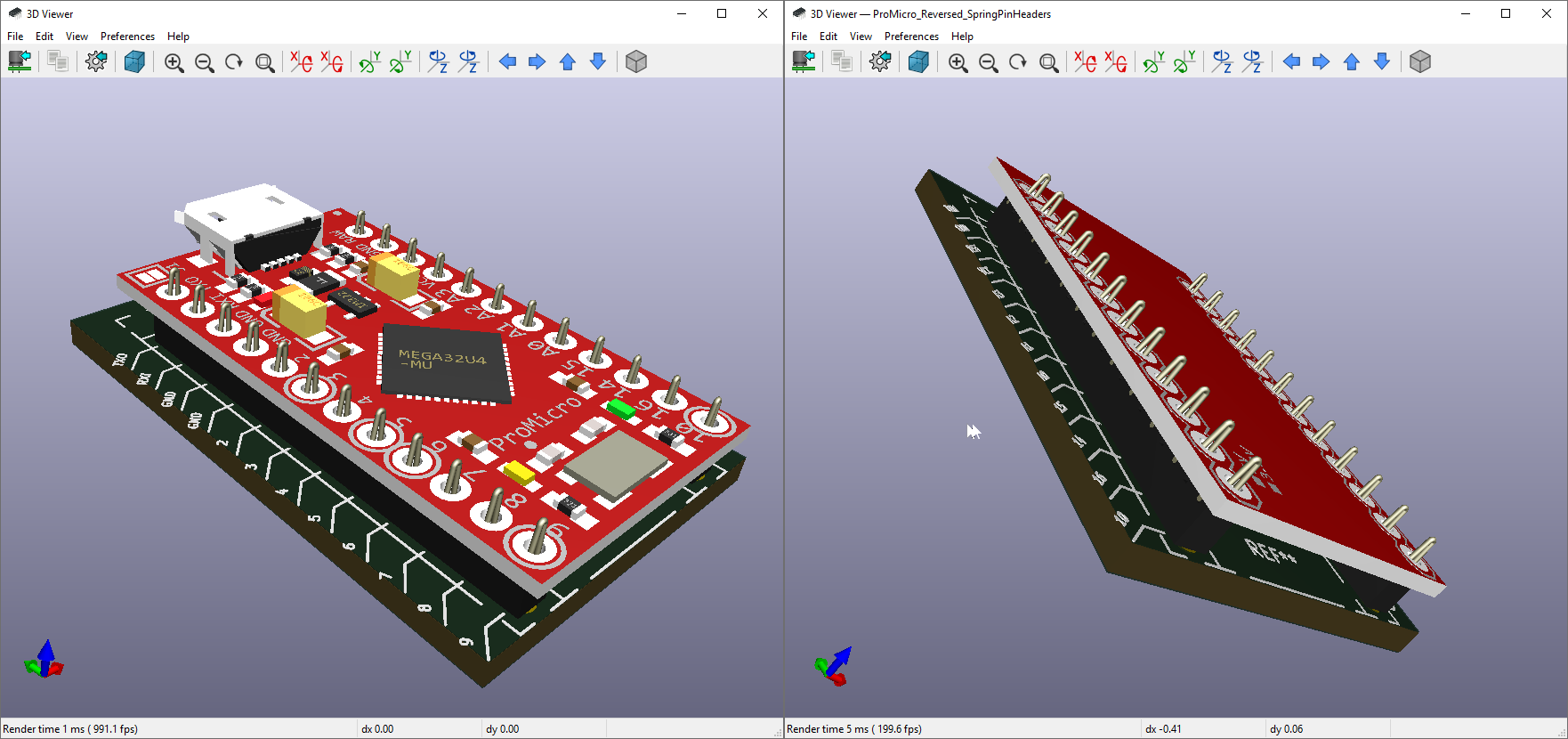Move board up arrow in ProMicro viewer

[1352, 61]
